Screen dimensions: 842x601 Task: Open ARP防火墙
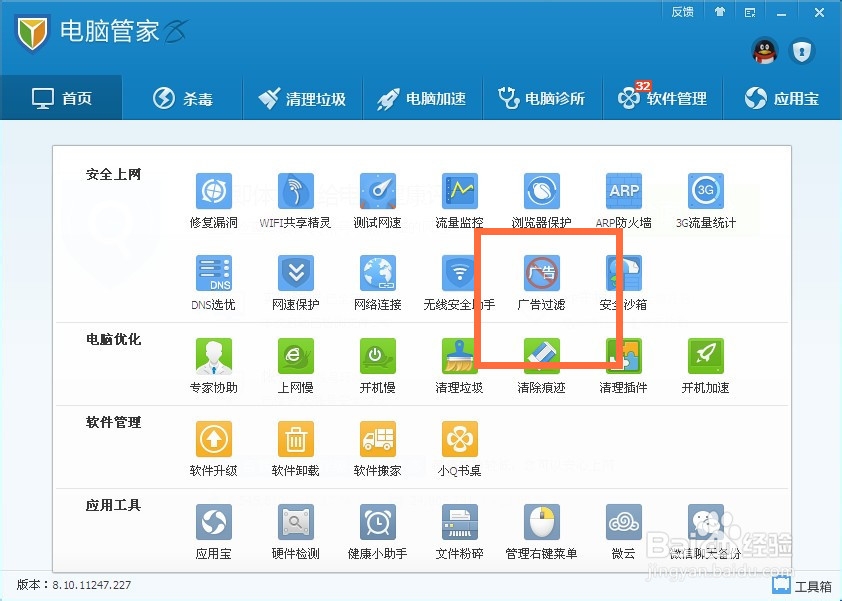coord(623,201)
